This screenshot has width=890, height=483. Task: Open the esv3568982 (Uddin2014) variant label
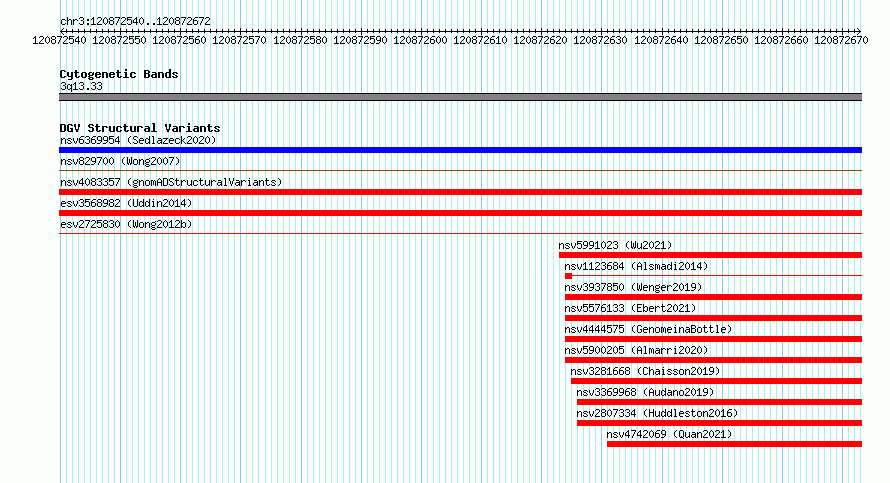(126, 203)
